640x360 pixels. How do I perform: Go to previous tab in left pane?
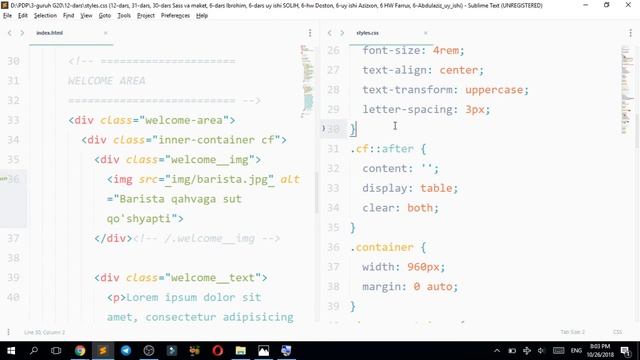10,33
